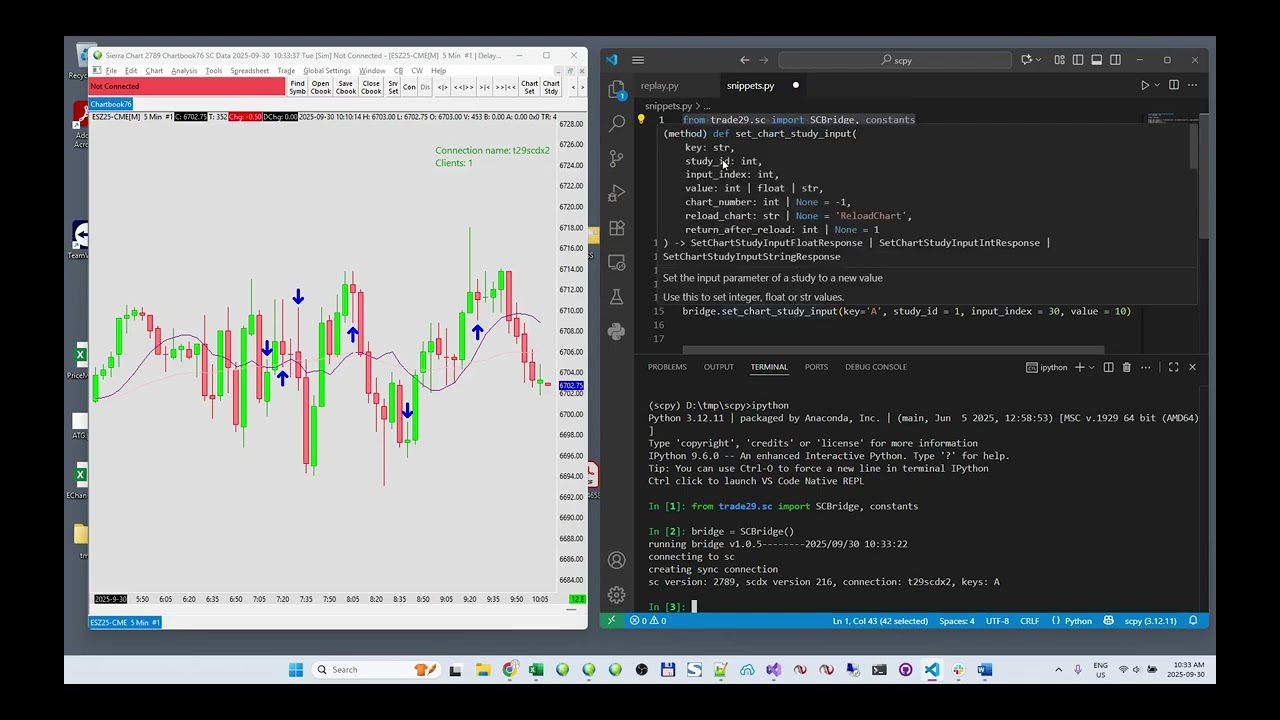Maximize the terminal panel size
Image resolution: width=1280 pixels, height=720 pixels.
pos(1173,367)
